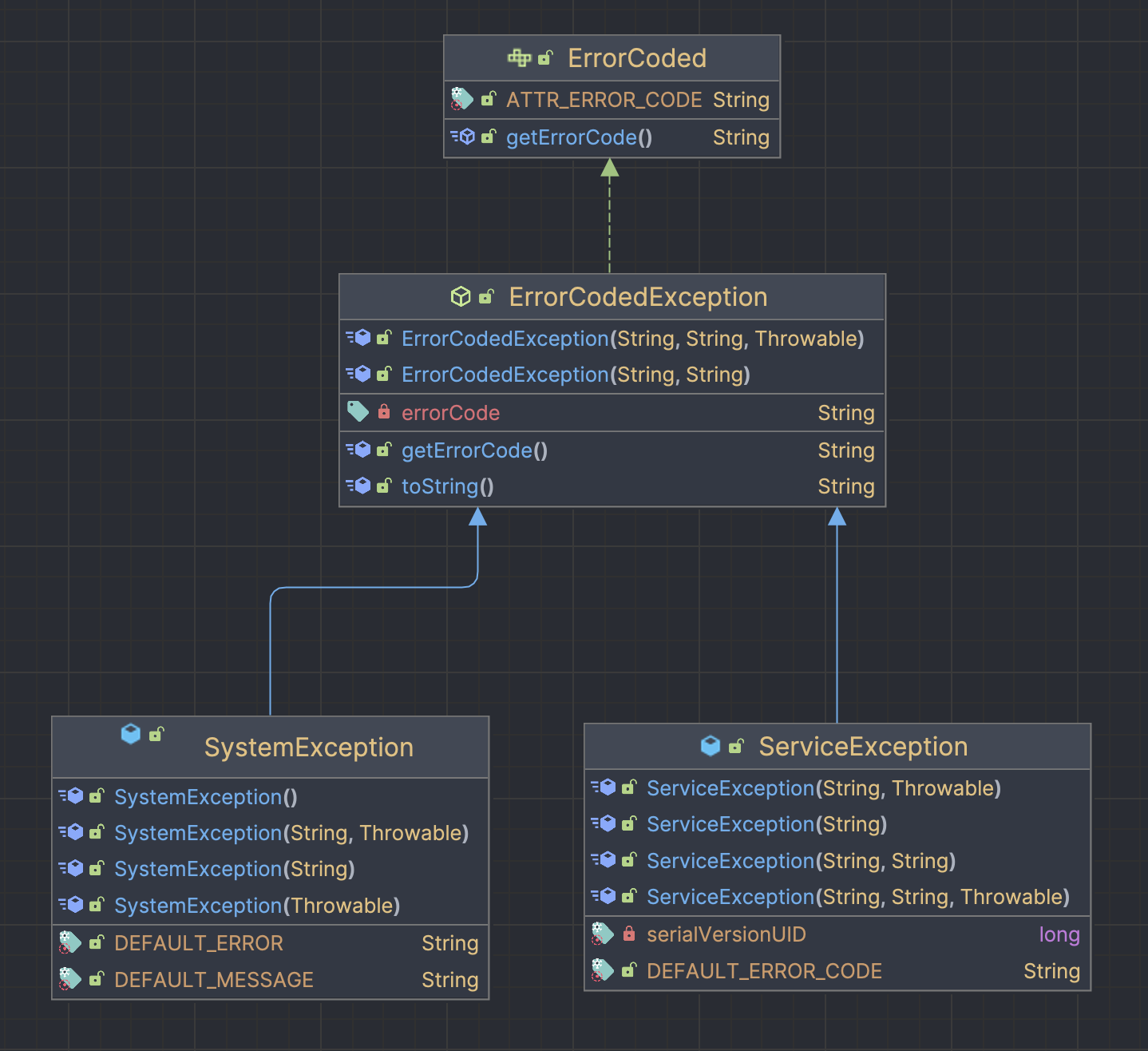Click the field tag icon beside ATTR_ERROR_CODE
Viewport: 1148px width, 1051px height.
461,99
